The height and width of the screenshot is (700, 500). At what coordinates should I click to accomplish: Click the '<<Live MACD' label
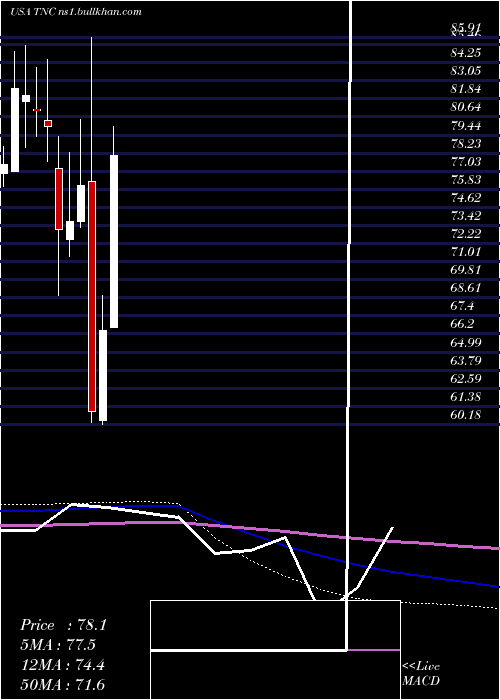(421, 674)
